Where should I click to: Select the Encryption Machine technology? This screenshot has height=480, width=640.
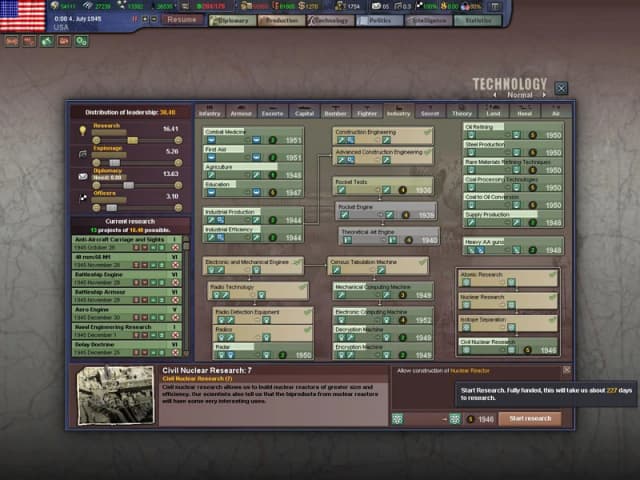coord(382,351)
